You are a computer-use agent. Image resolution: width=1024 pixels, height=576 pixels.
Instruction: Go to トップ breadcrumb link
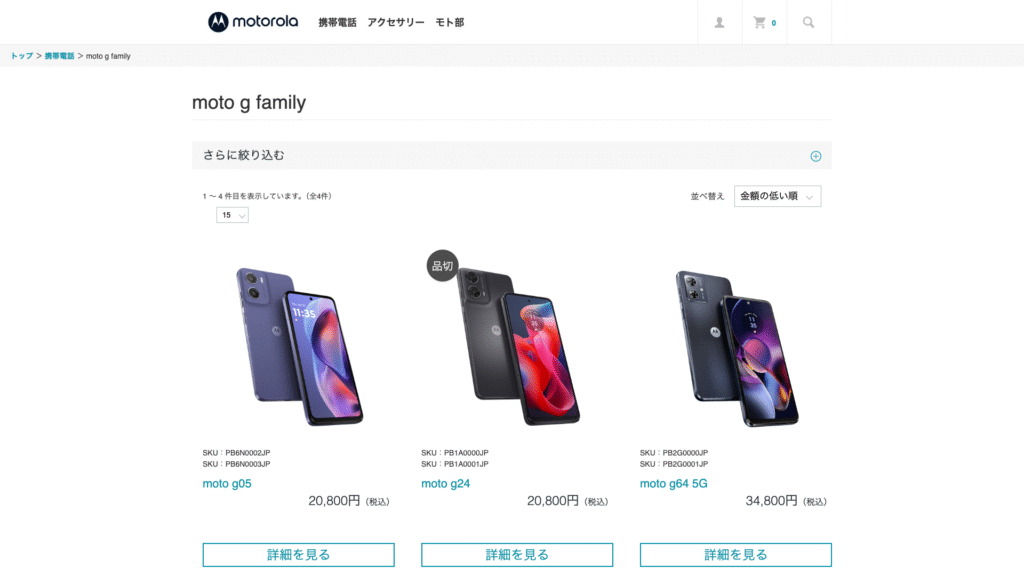coord(22,56)
